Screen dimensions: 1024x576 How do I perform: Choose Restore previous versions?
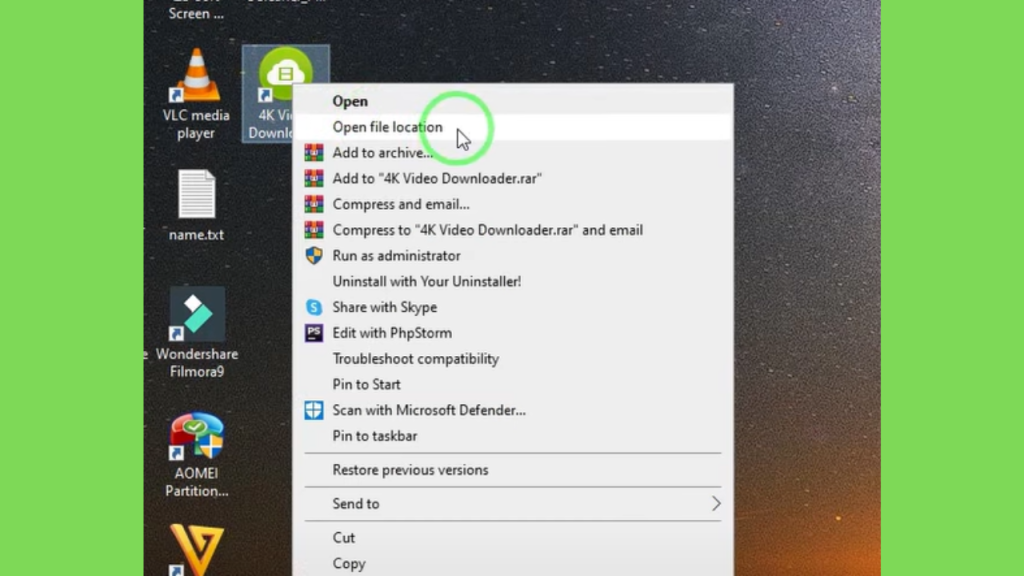(x=513, y=470)
